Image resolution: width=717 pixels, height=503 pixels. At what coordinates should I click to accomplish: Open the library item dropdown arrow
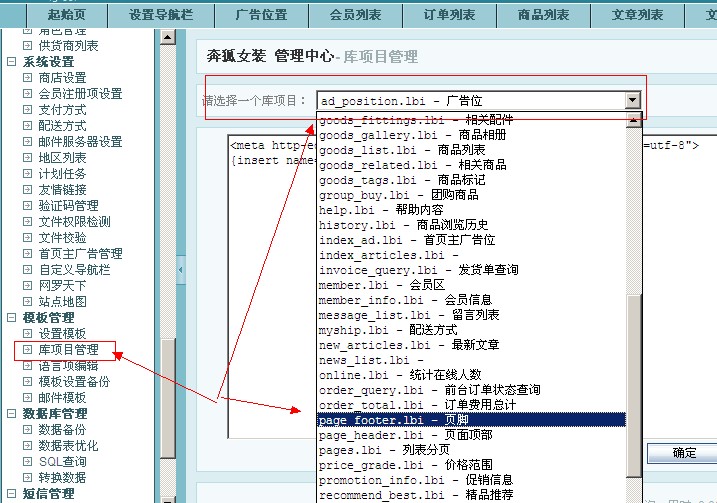pyautogui.click(x=632, y=100)
